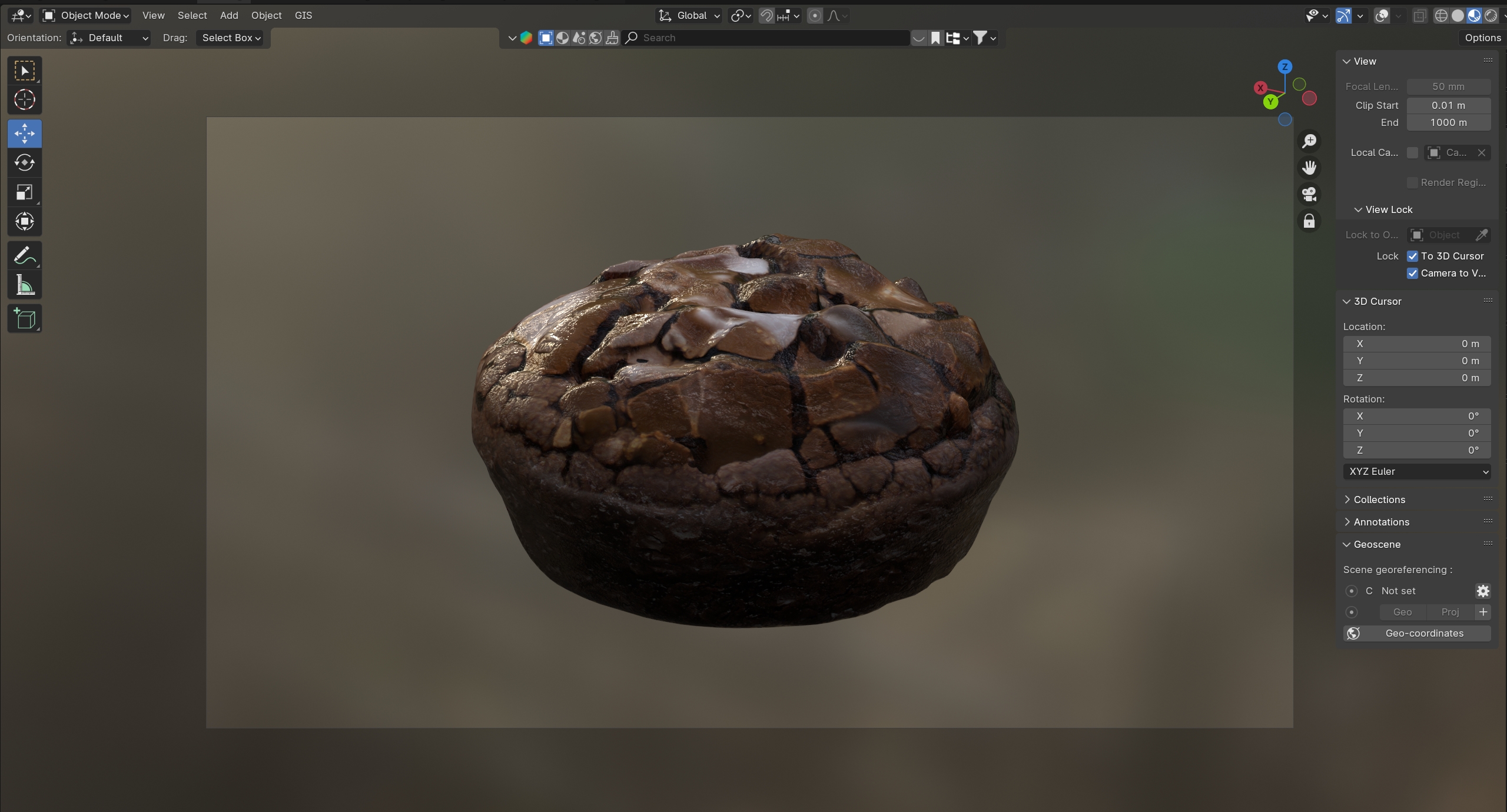Open the Object Mode dropdown
Screen dimensions: 1507x812
[86, 15]
